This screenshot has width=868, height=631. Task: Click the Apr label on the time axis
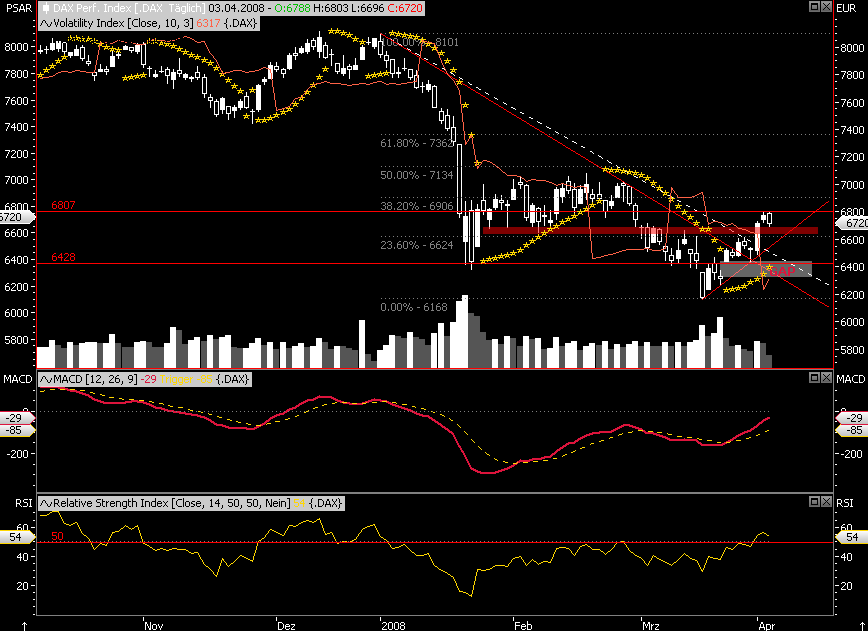766,625
